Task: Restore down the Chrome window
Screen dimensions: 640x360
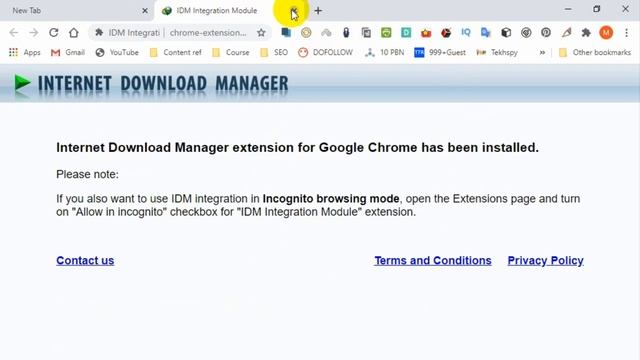Action: [x=596, y=9]
